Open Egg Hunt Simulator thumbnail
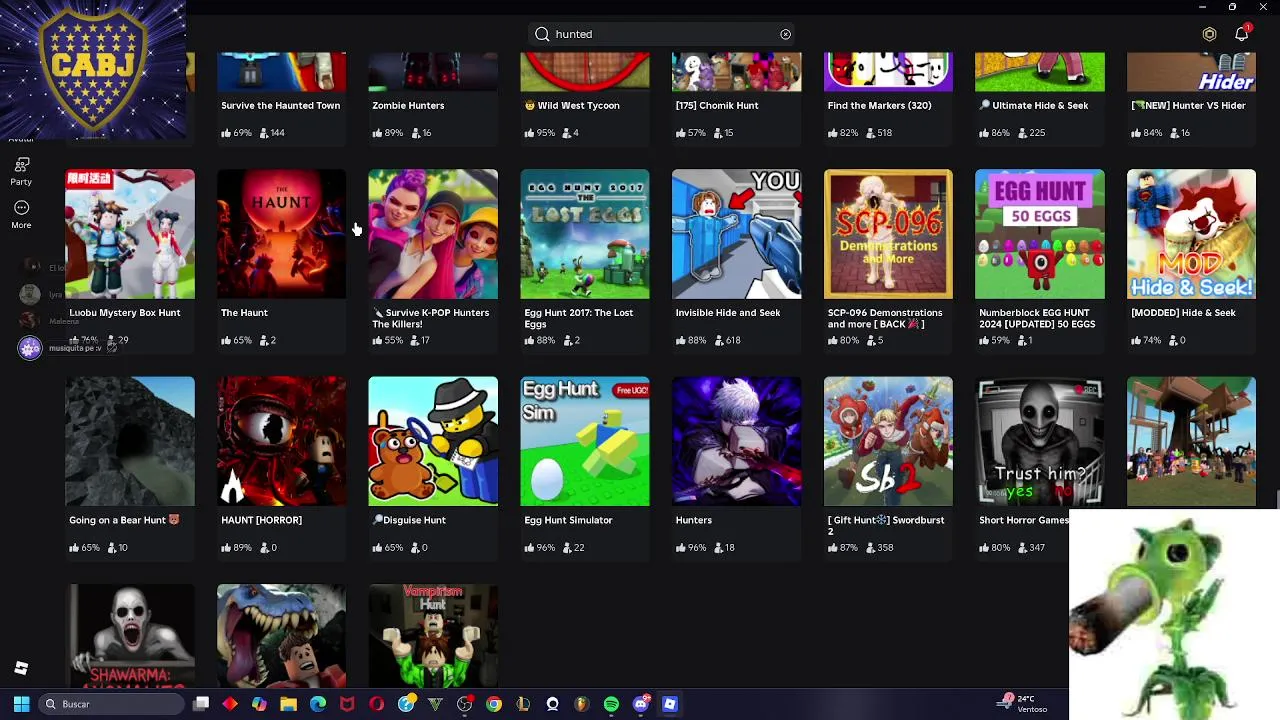The width and height of the screenshot is (1280, 720). pyautogui.click(x=585, y=441)
